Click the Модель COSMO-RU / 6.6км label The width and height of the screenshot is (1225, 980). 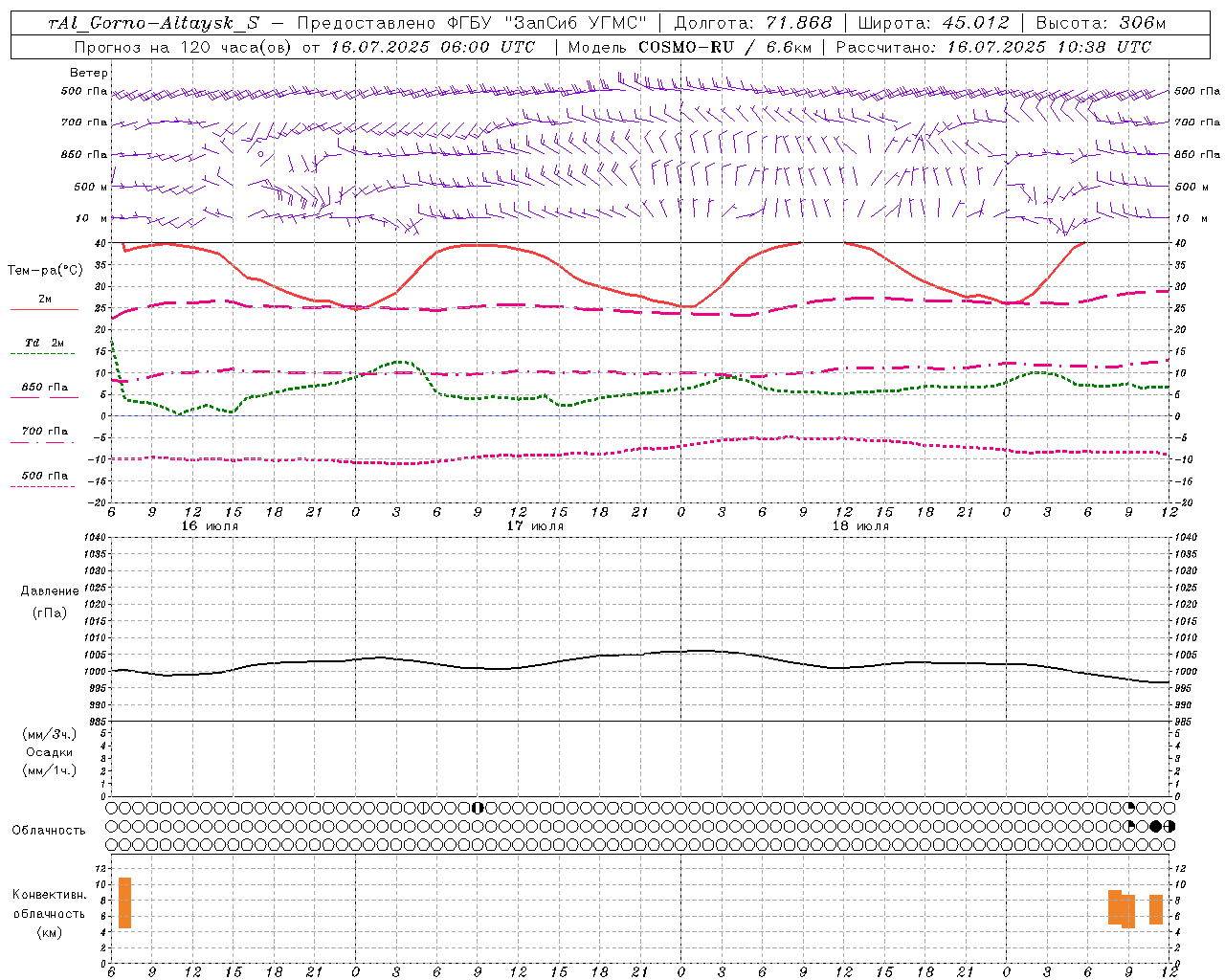tap(689, 47)
